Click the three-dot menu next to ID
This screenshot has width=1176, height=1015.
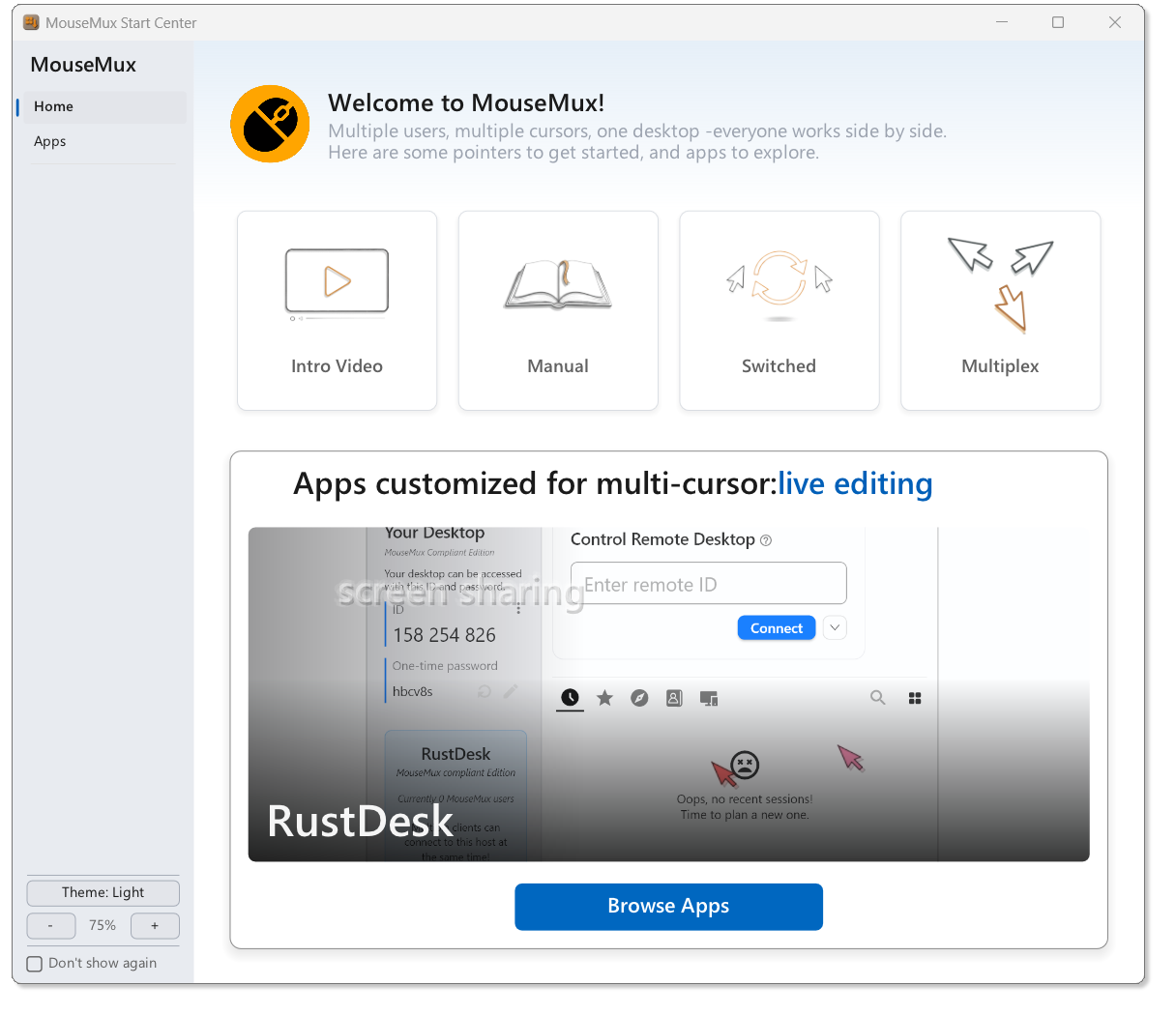[518, 608]
